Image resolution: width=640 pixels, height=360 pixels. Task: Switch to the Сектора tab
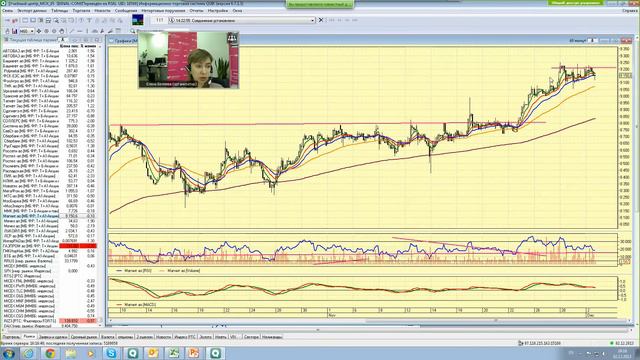coord(251,337)
